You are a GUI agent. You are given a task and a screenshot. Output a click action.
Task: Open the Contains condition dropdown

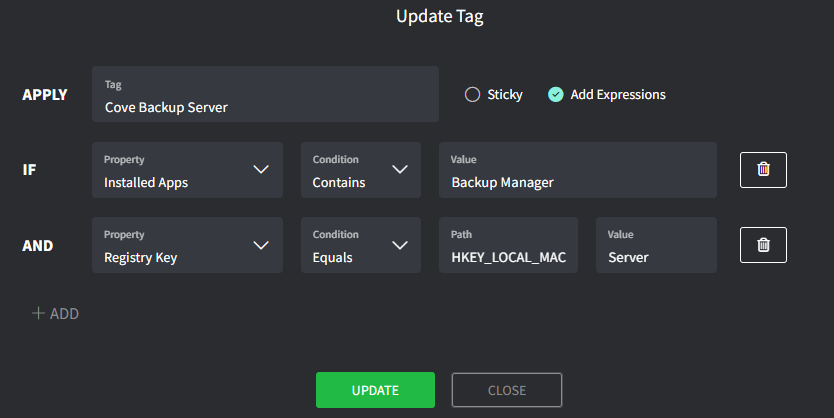click(x=361, y=170)
